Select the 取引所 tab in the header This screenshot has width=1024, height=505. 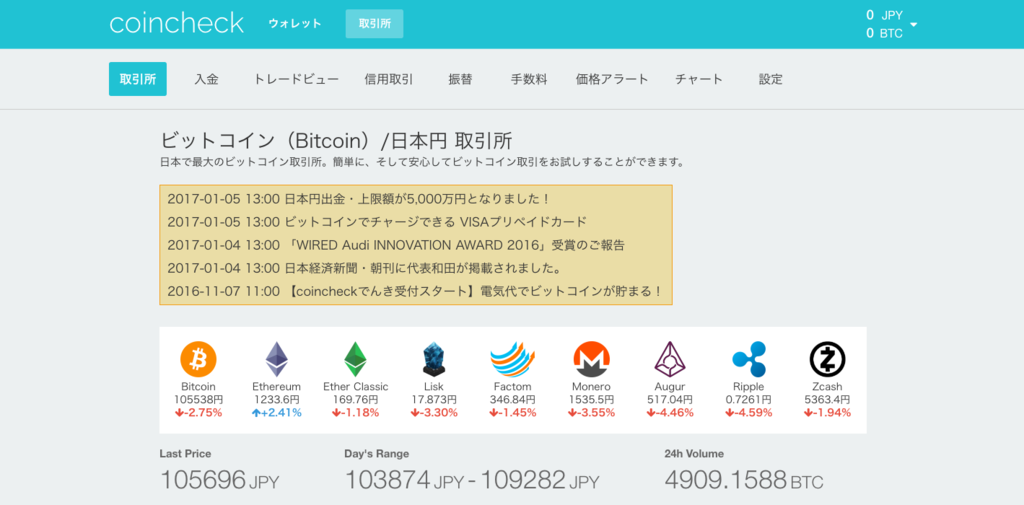374,24
